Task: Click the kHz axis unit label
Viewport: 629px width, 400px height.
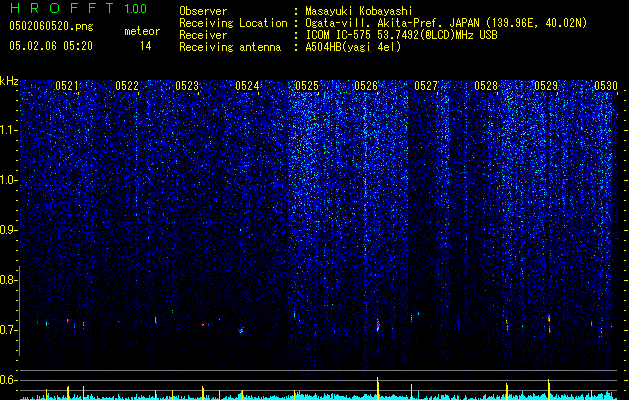Action: point(9,81)
